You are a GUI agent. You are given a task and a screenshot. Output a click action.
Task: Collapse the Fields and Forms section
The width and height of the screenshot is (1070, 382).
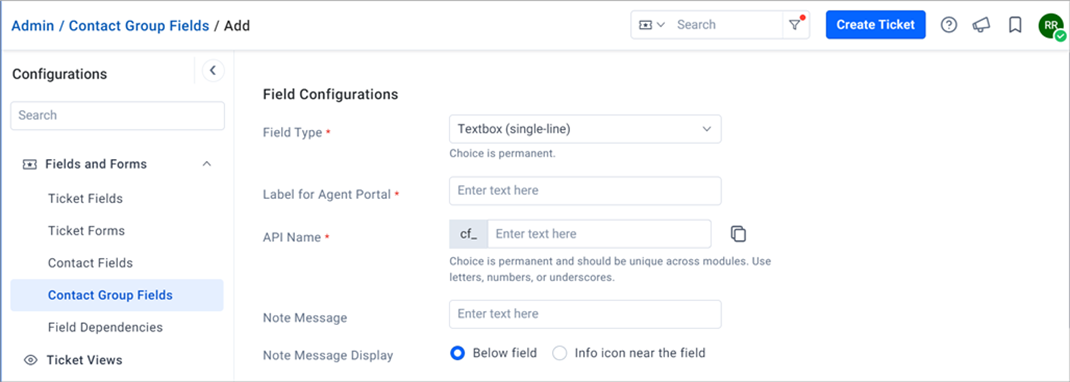207,164
